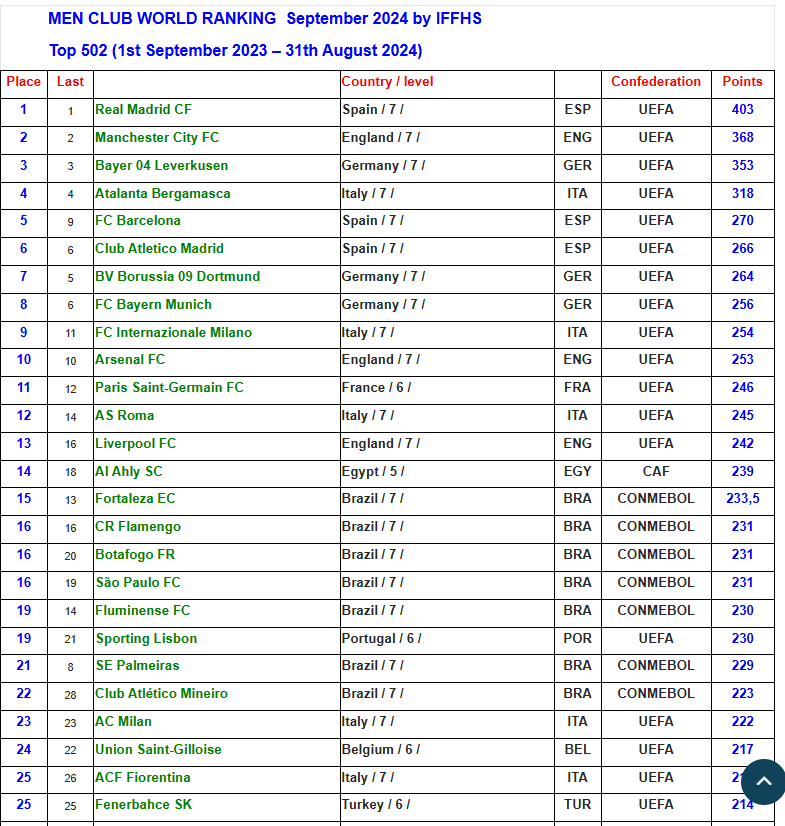Click the 'POR' country code

click(577, 638)
